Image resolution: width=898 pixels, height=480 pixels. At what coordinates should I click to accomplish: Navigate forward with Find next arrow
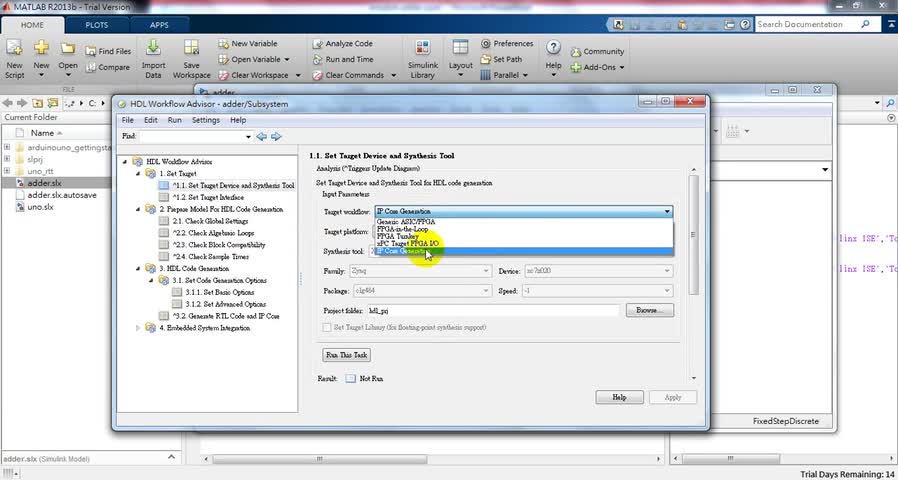[x=276, y=136]
